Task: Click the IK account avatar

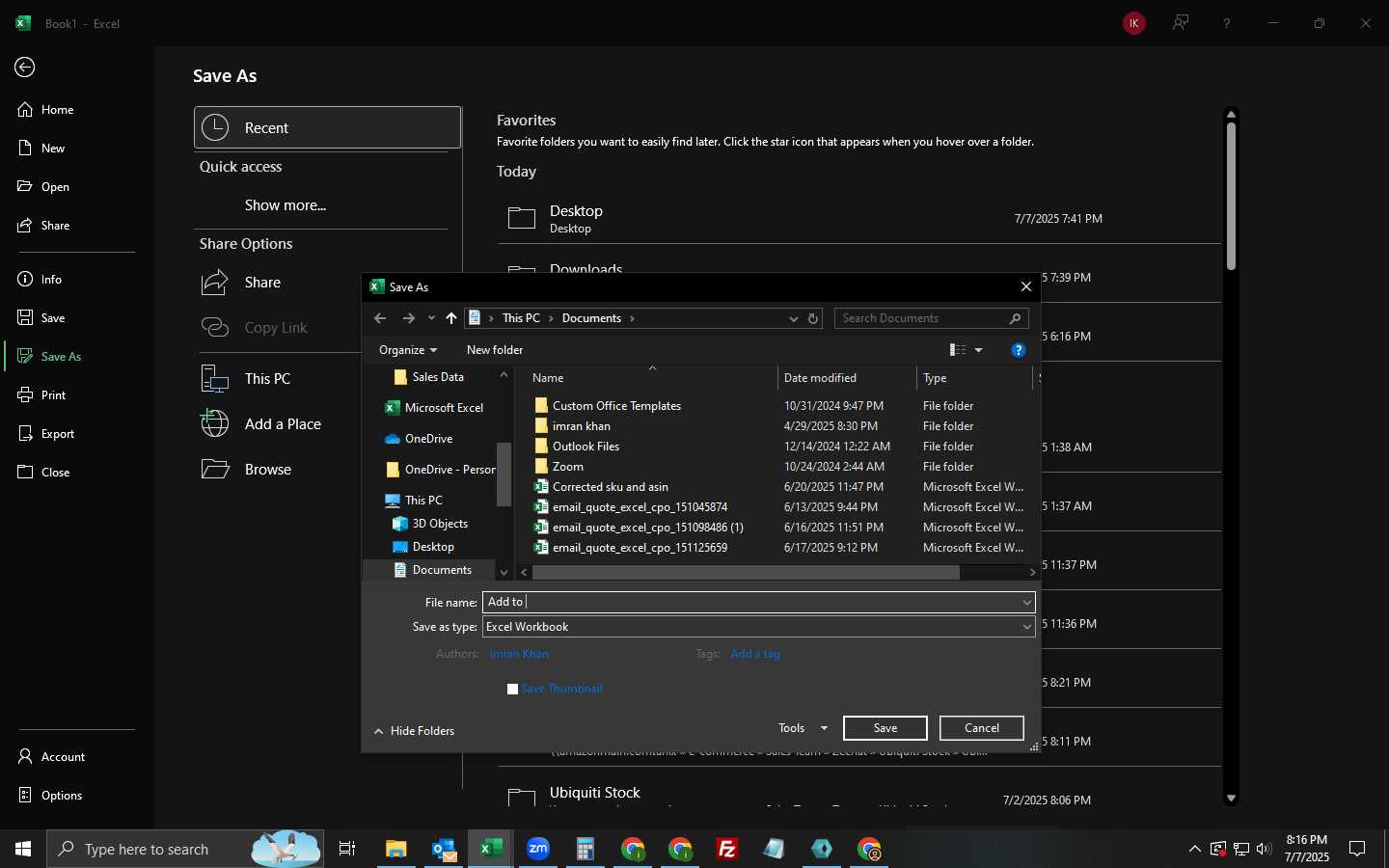Action: pos(1134,23)
